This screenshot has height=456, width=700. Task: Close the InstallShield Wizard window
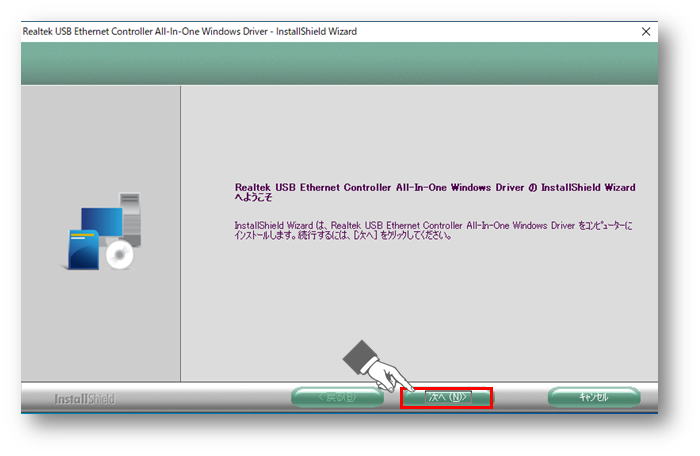coord(646,32)
